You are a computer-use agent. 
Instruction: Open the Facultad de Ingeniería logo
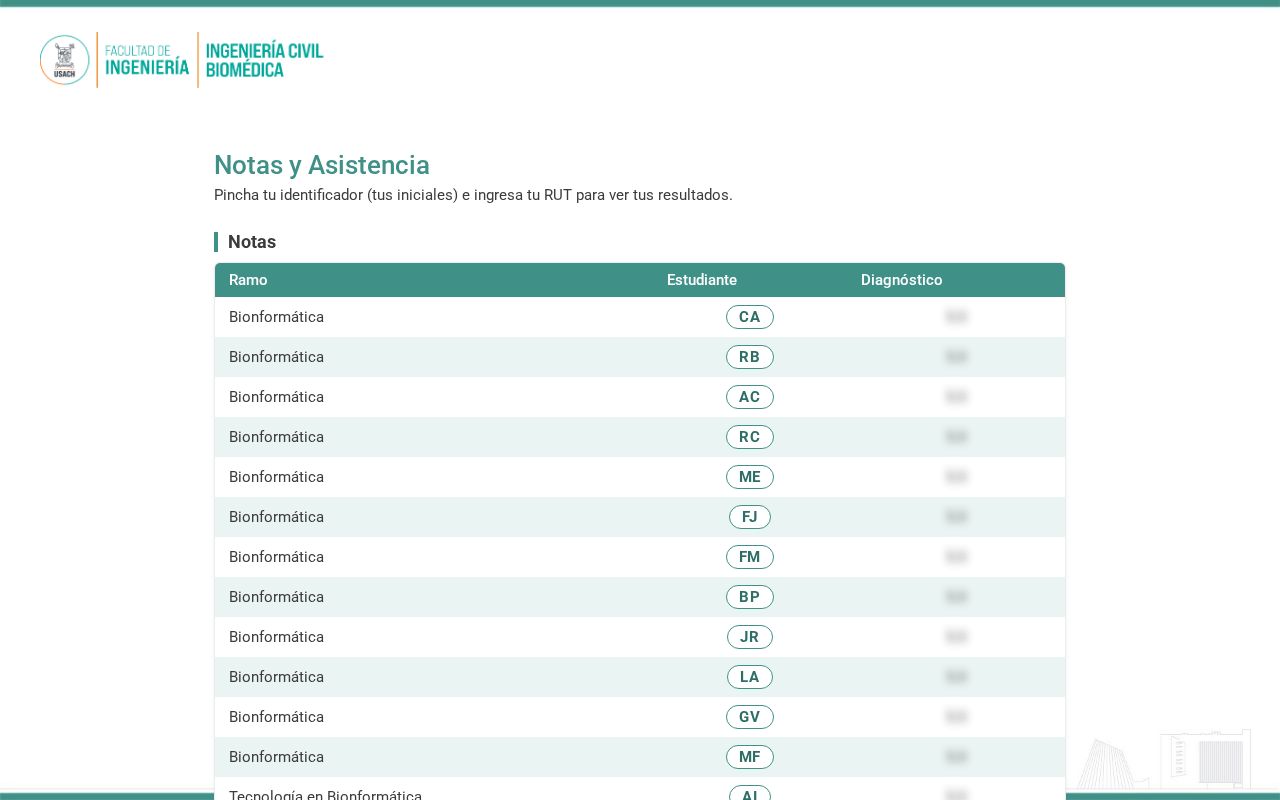[x=147, y=60]
